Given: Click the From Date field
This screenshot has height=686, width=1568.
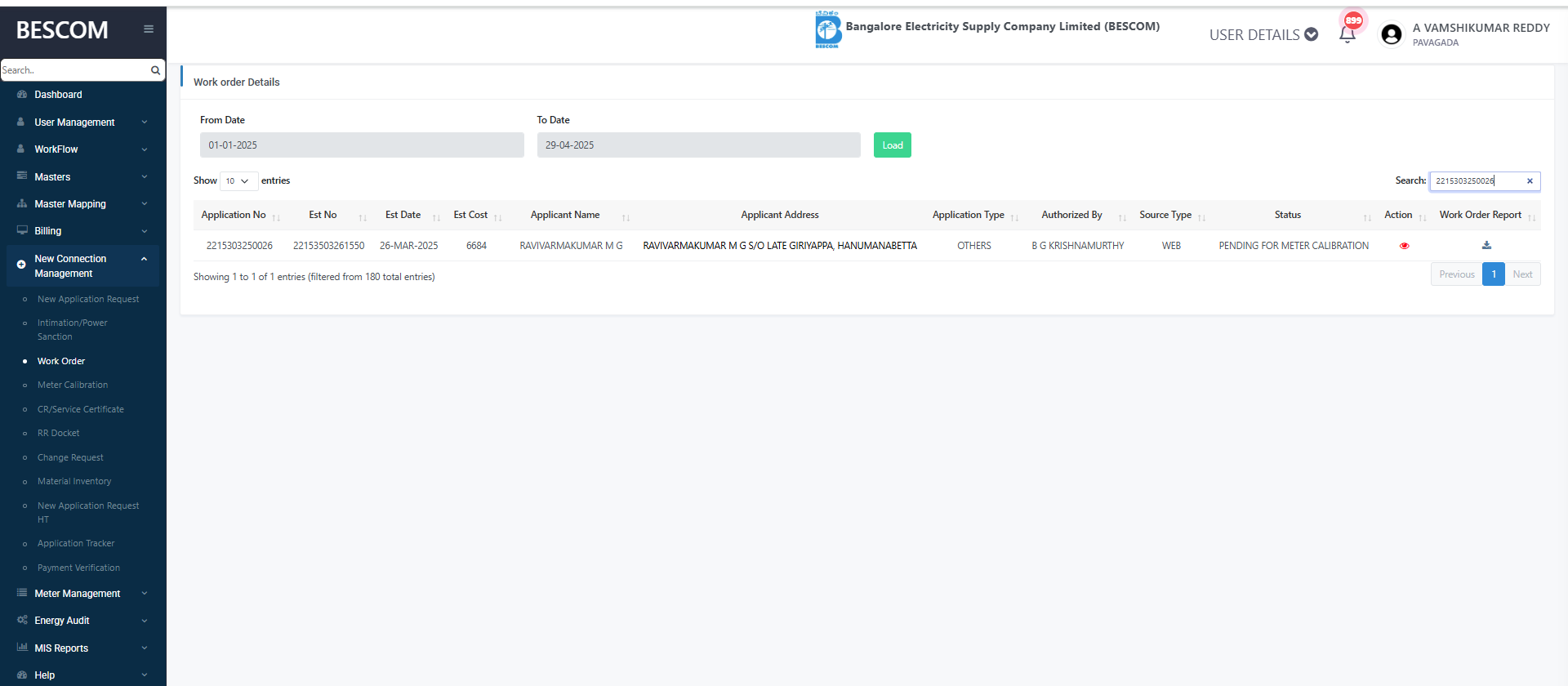Looking at the screenshot, I should (x=362, y=145).
